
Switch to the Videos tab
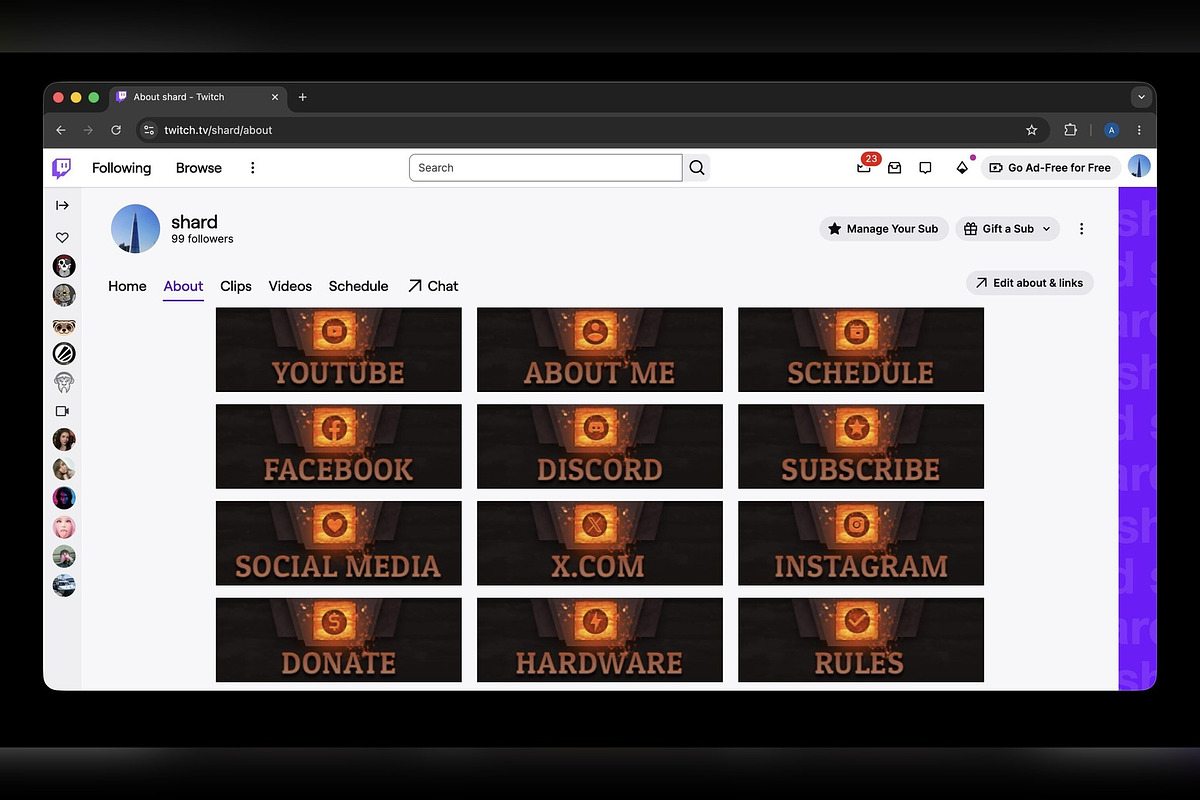pyautogui.click(x=290, y=286)
